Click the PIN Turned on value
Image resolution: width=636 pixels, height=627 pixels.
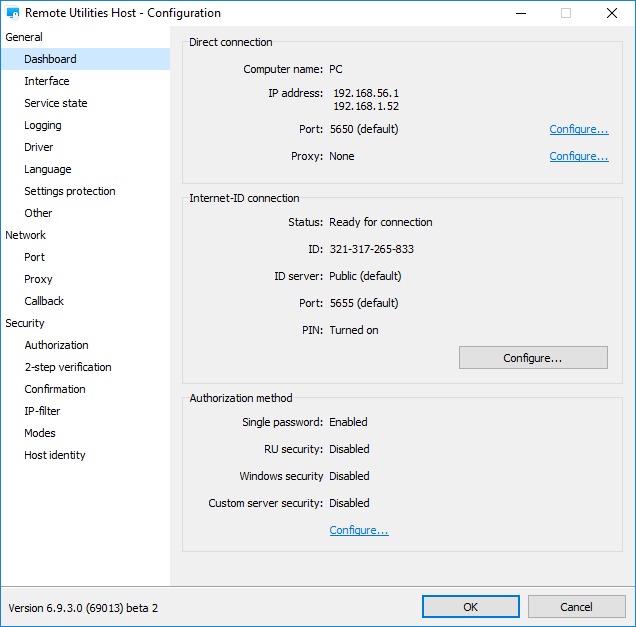354,330
